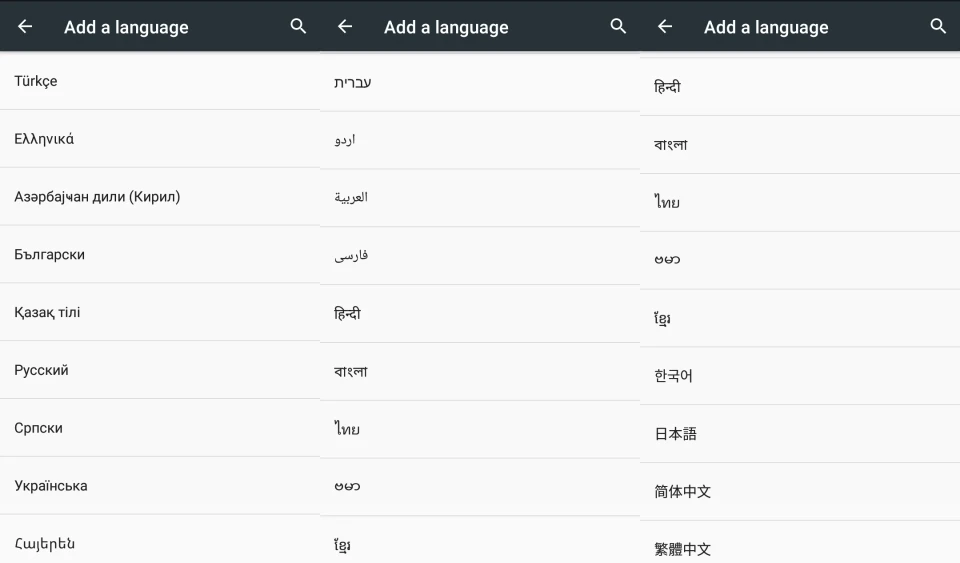Select ខ្មែរ in the middle screen
The height and width of the screenshot is (563, 960).
click(480, 540)
